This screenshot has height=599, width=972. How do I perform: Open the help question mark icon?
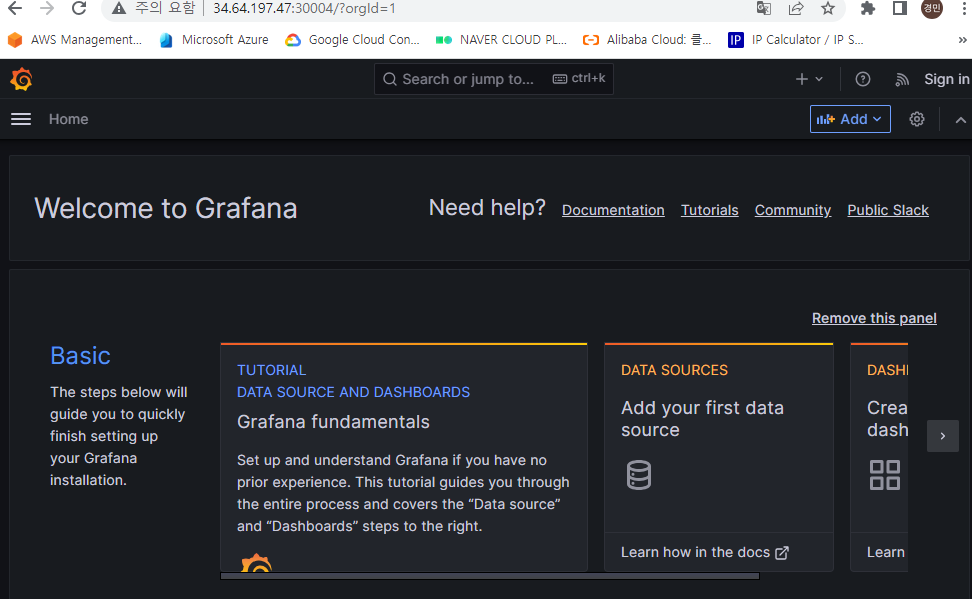pyautogui.click(x=862, y=79)
